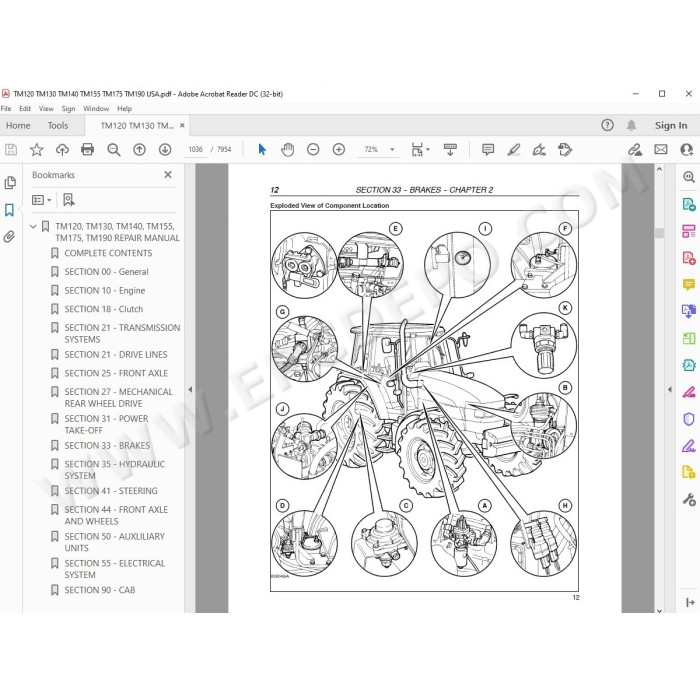Go to previous page arrow
Screen dimensions: 700x700
[x=139, y=150]
